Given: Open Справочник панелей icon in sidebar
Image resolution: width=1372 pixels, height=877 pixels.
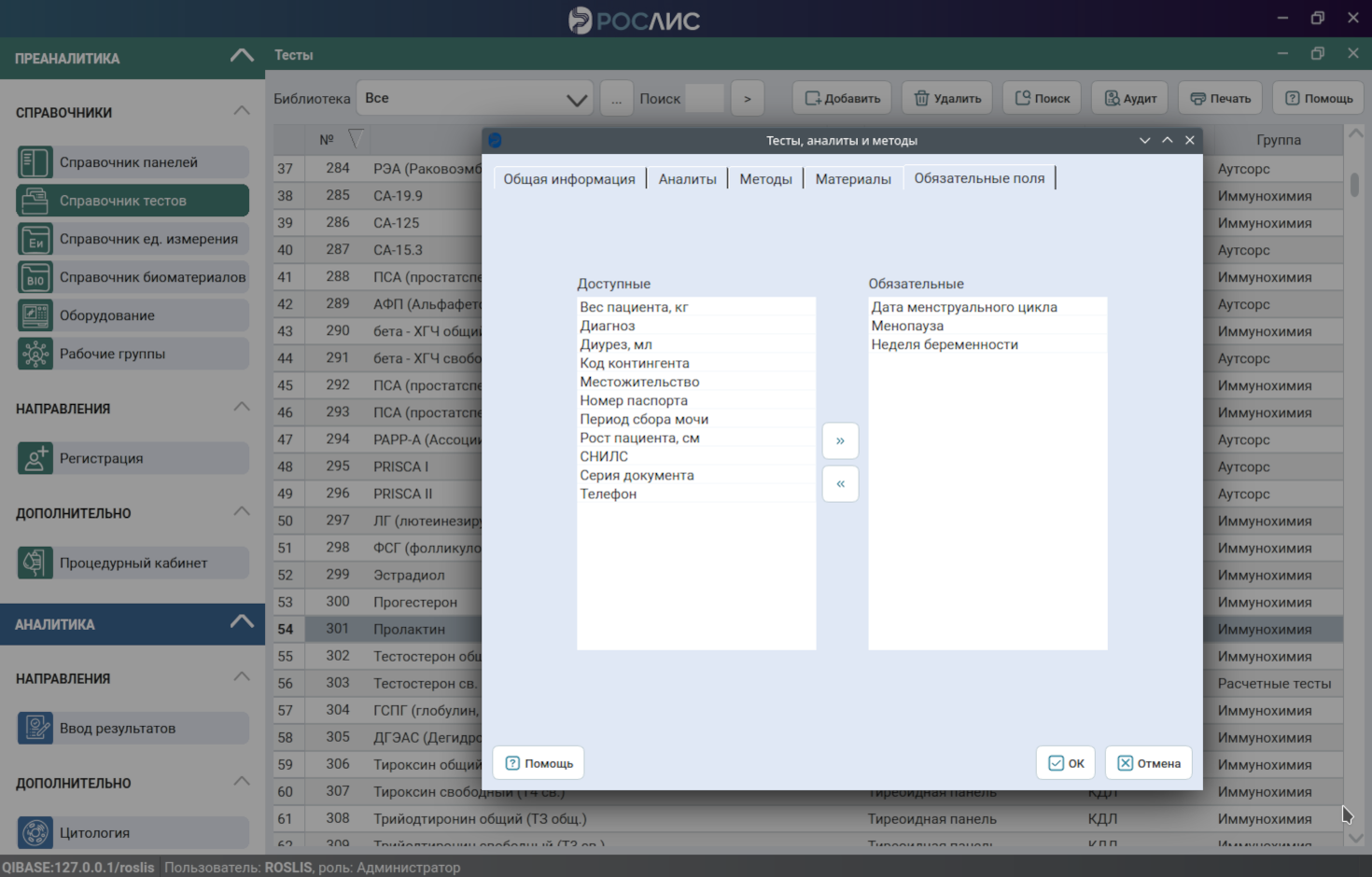Looking at the screenshot, I should point(35,162).
